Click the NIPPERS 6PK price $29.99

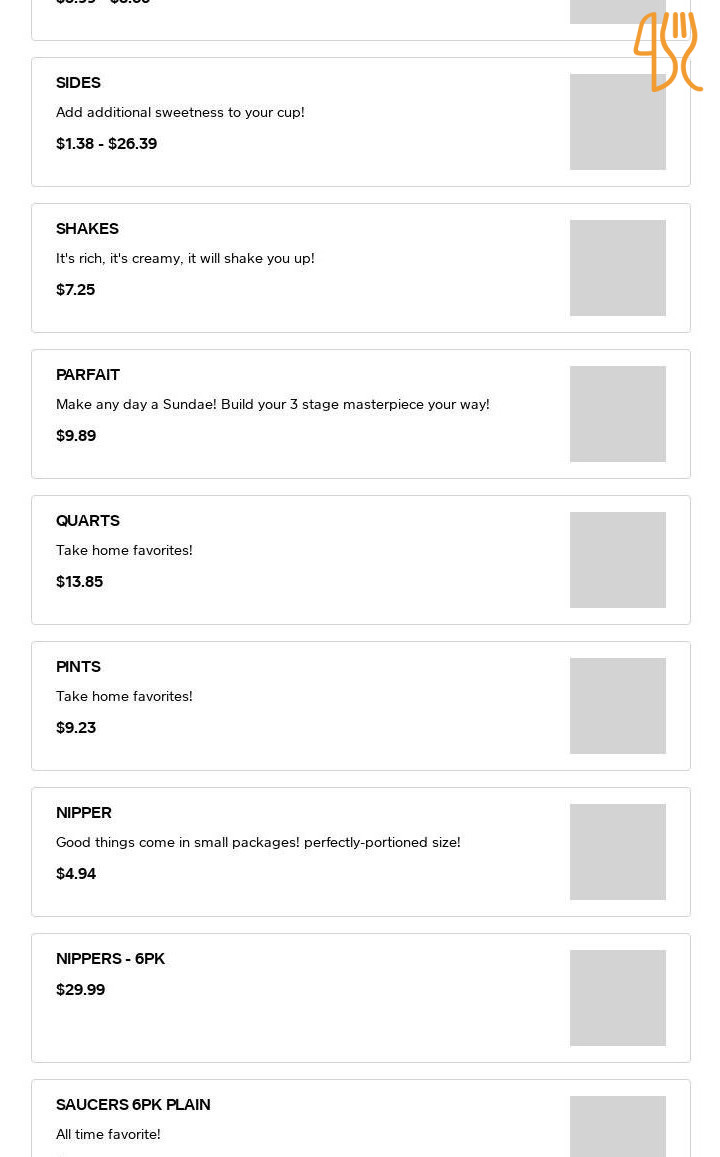[x=81, y=990]
